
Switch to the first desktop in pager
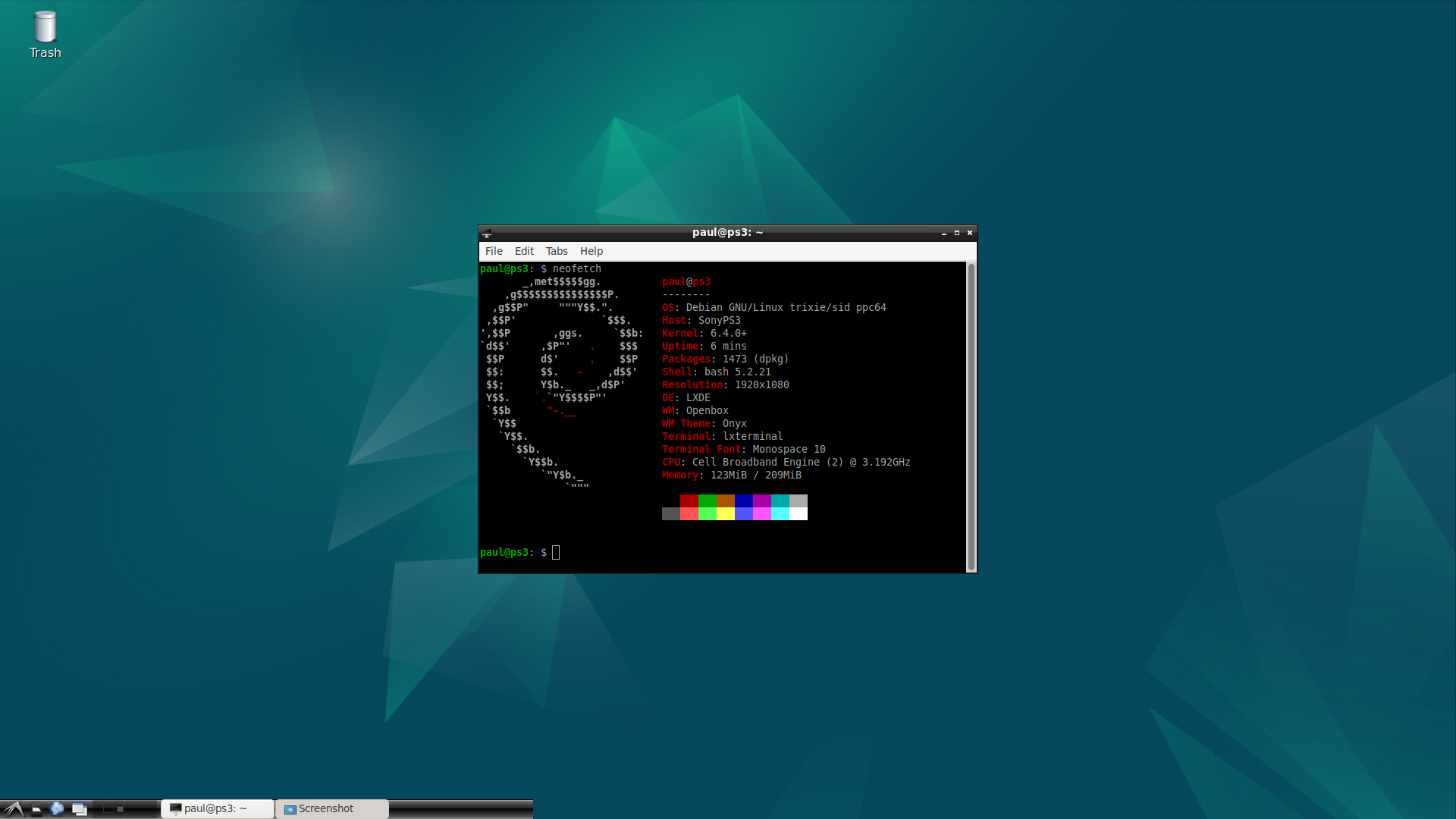[x=108, y=809]
